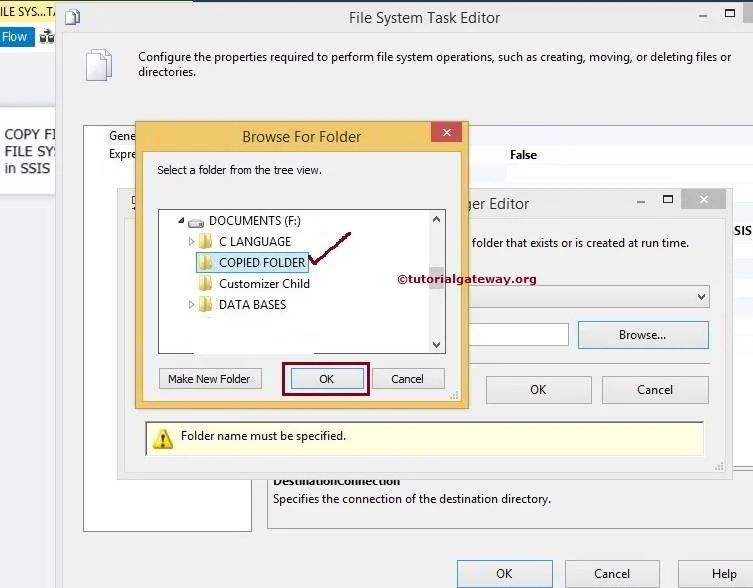753x588 pixels.
Task: Minimize the File System Task Editor window
Action: pyautogui.click(x=703, y=16)
